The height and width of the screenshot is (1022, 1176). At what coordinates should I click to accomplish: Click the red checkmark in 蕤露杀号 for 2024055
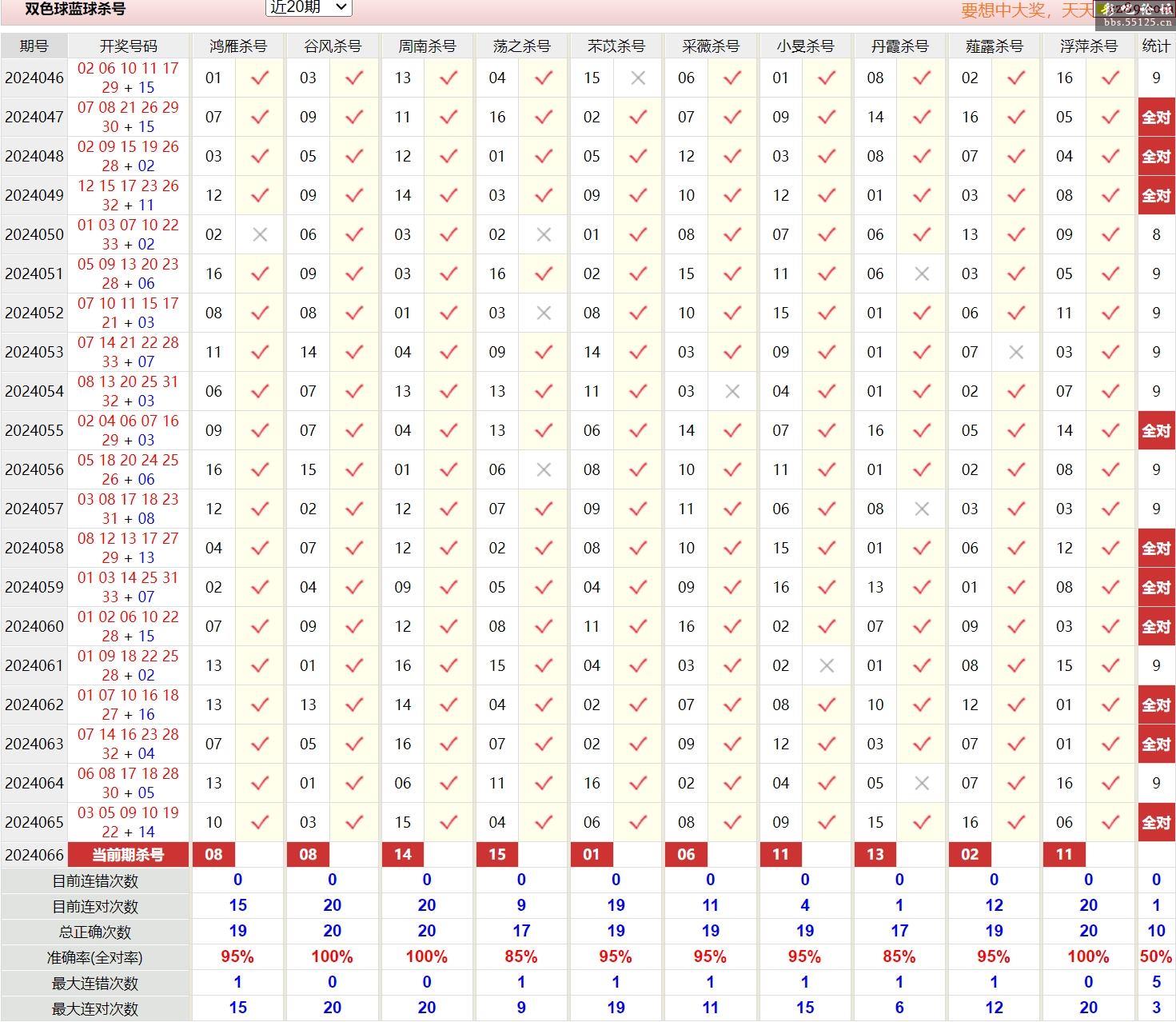[1016, 431]
